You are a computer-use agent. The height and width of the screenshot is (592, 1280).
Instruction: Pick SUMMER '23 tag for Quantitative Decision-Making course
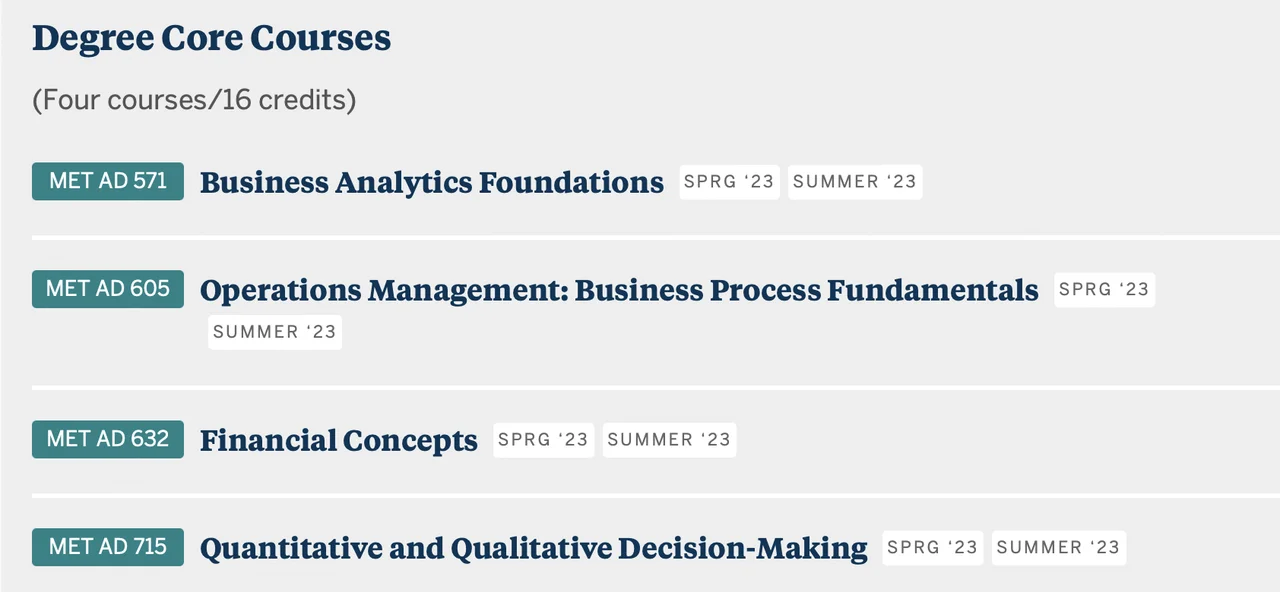coord(1058,548)
